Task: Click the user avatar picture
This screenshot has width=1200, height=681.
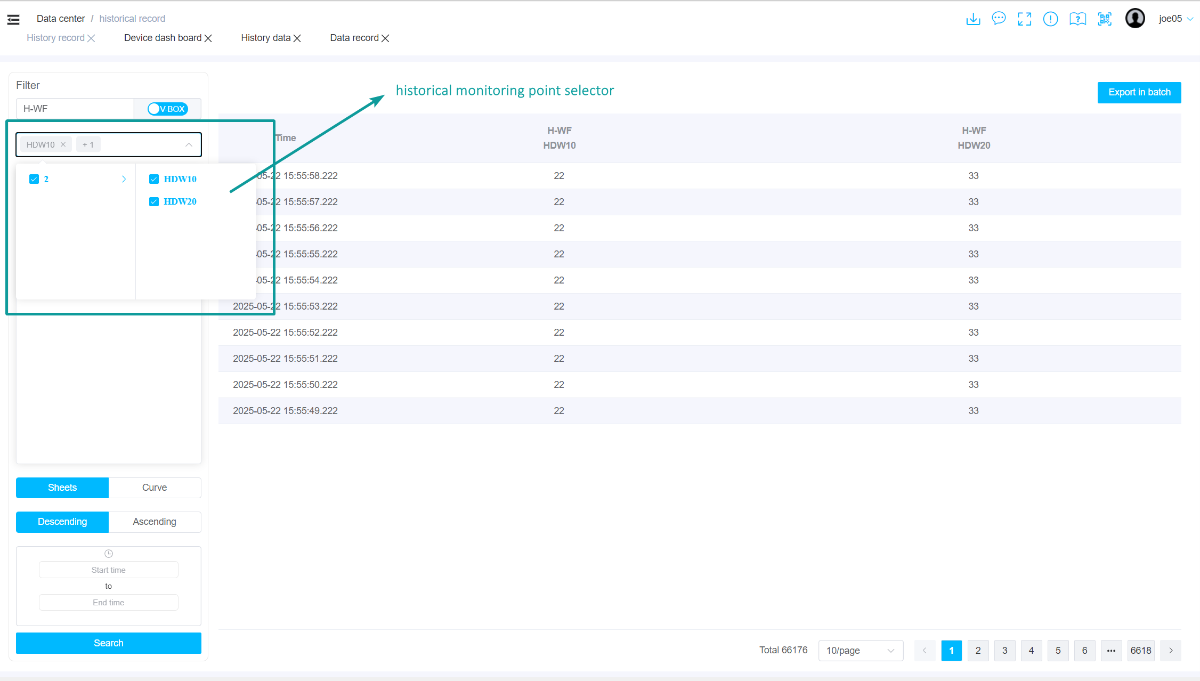Action: click(x=1135, y=18)
